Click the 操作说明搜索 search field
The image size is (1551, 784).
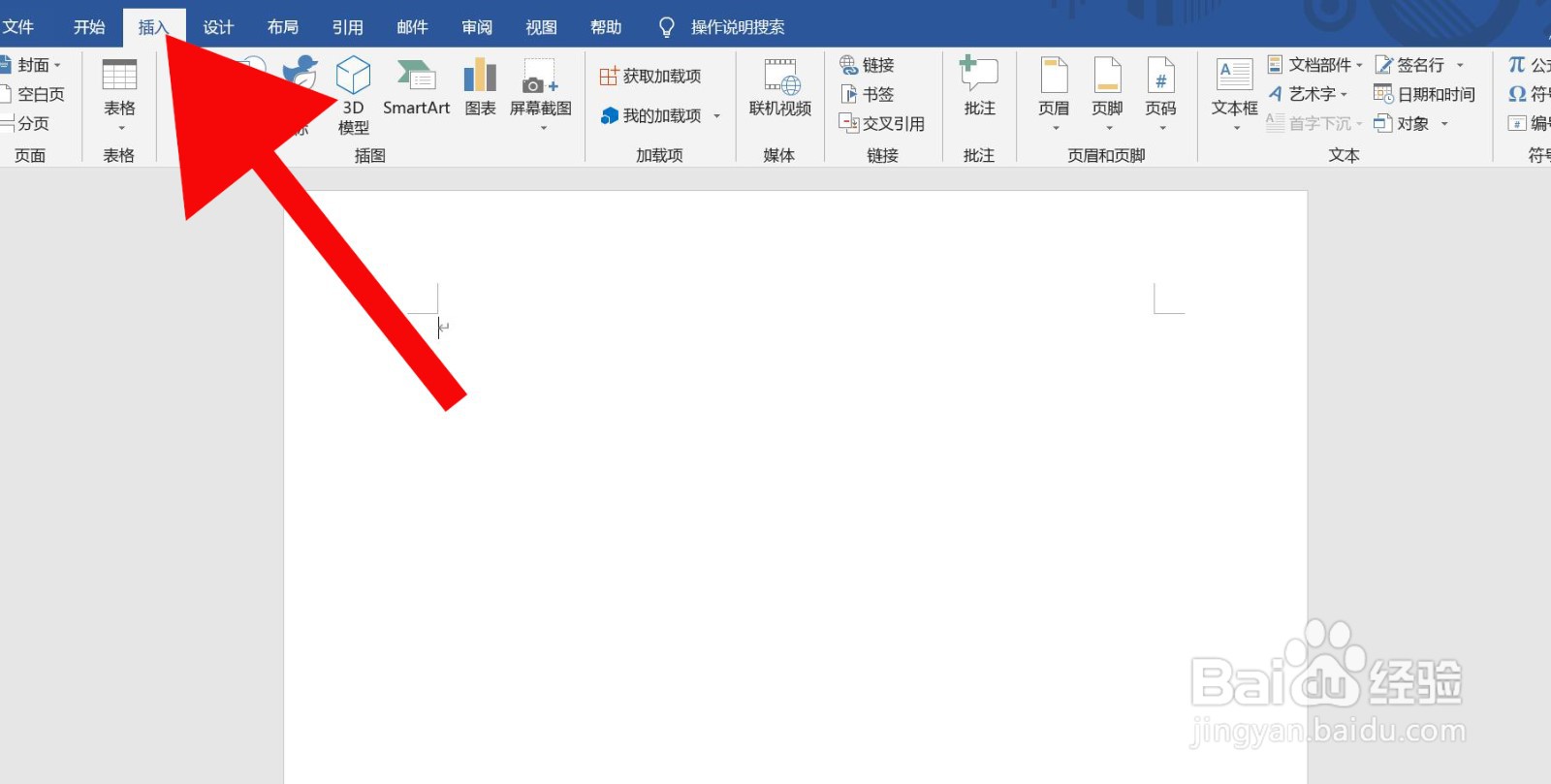click(738, 27)
